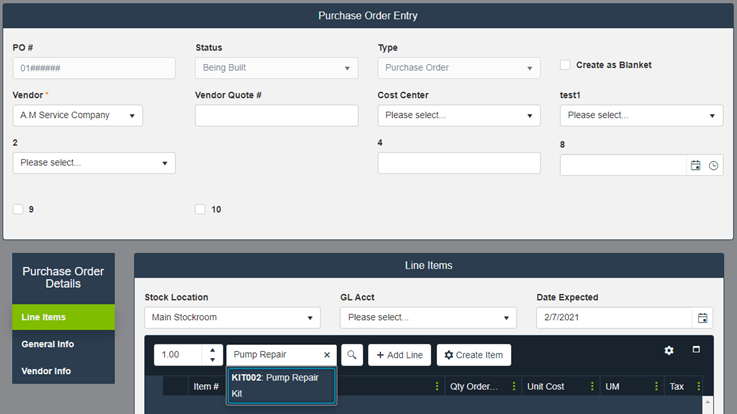This screenshot has width=737, height=414.
Task: Enable the Create as Blanket checkbox
Action: [x=566, y=65]
